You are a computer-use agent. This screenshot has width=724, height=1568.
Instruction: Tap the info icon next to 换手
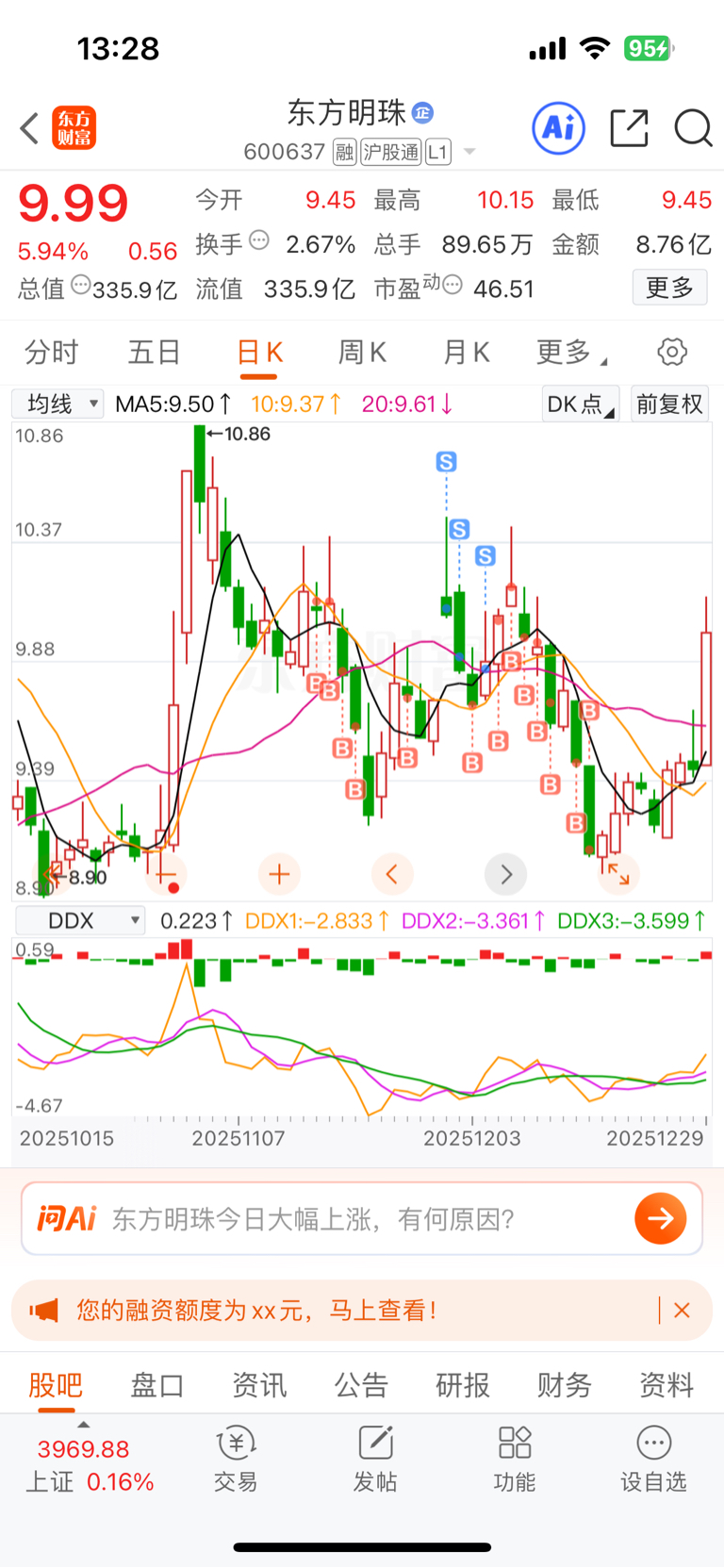[x=259, y=240]
